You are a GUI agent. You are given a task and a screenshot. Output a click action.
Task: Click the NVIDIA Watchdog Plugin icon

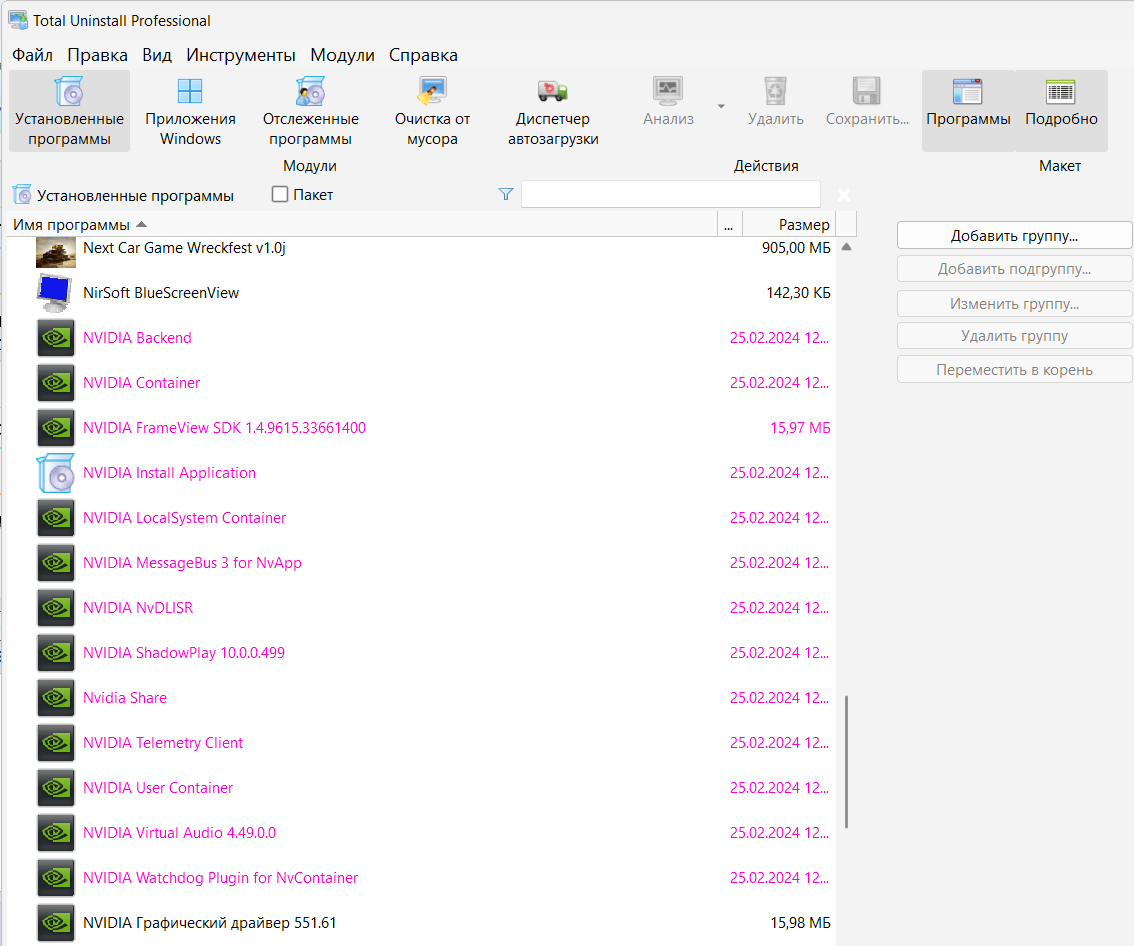coord(56,877)
